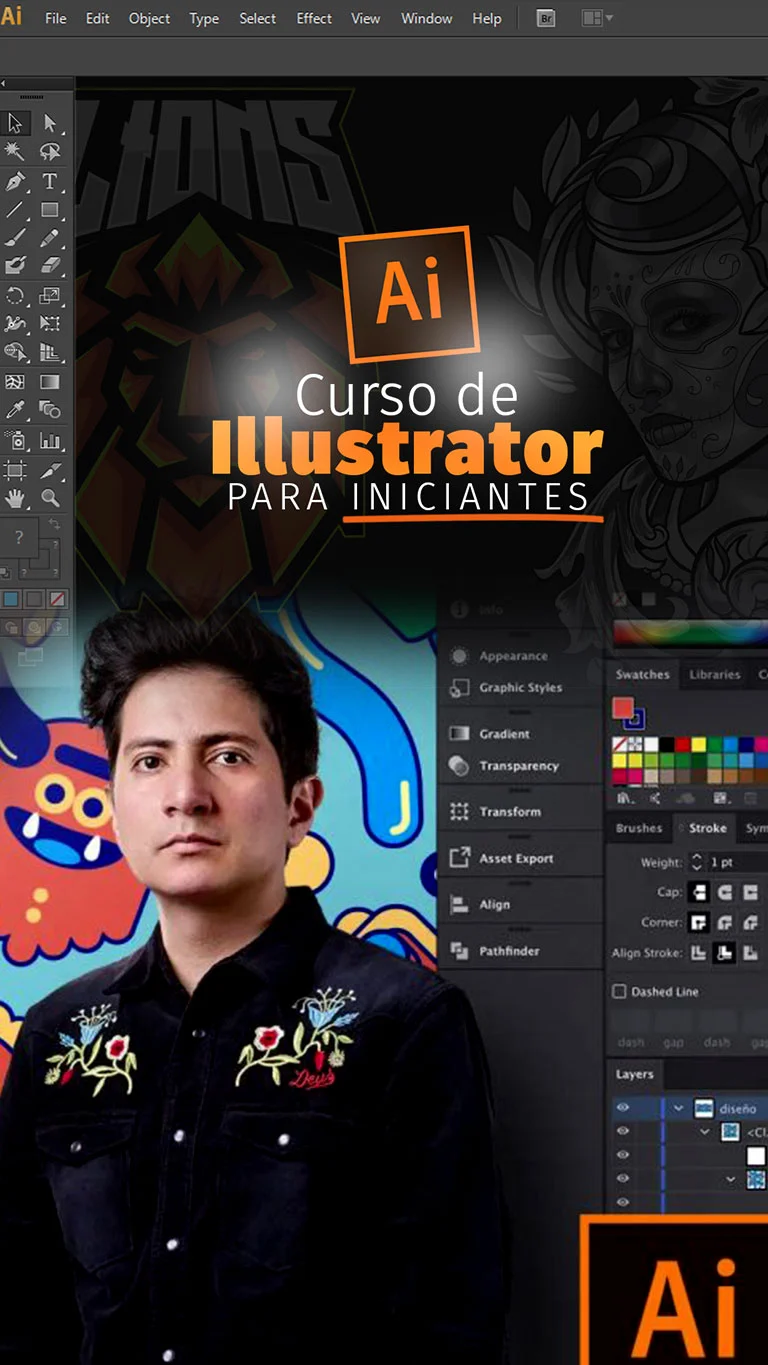Open the arrange documents dropdown
This screenshot has width=768, height=1365.
pyautogui.click(x=598, y=18)
